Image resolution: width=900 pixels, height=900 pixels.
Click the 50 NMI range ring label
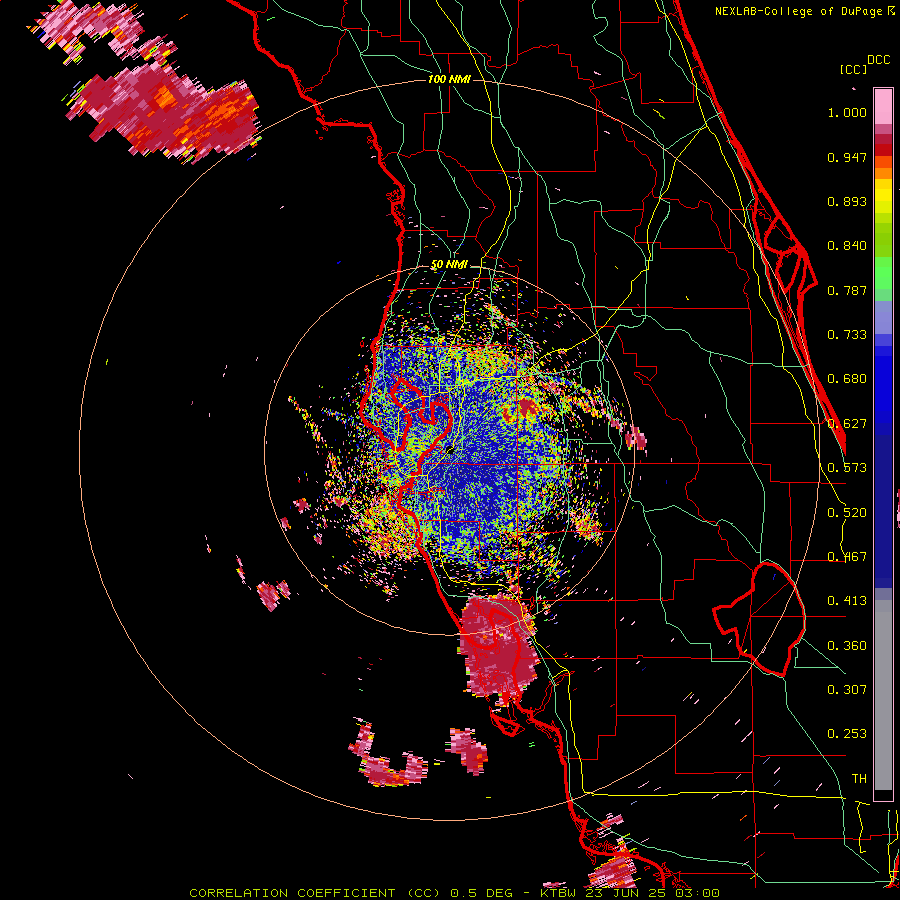[x=449, y=265]
